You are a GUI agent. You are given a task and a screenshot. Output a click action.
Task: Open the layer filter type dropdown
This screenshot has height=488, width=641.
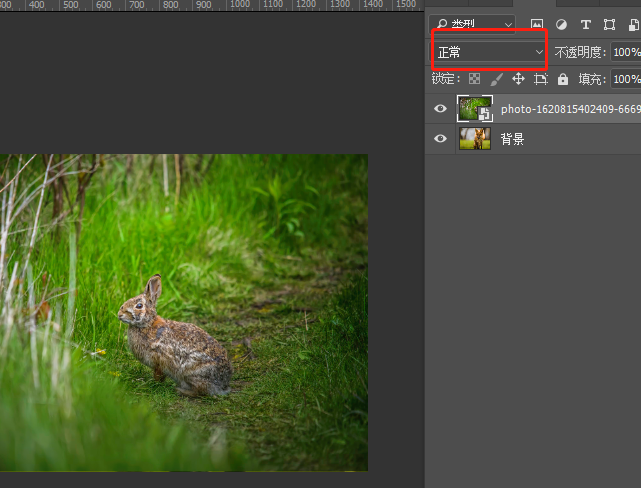tap(472, 24)
